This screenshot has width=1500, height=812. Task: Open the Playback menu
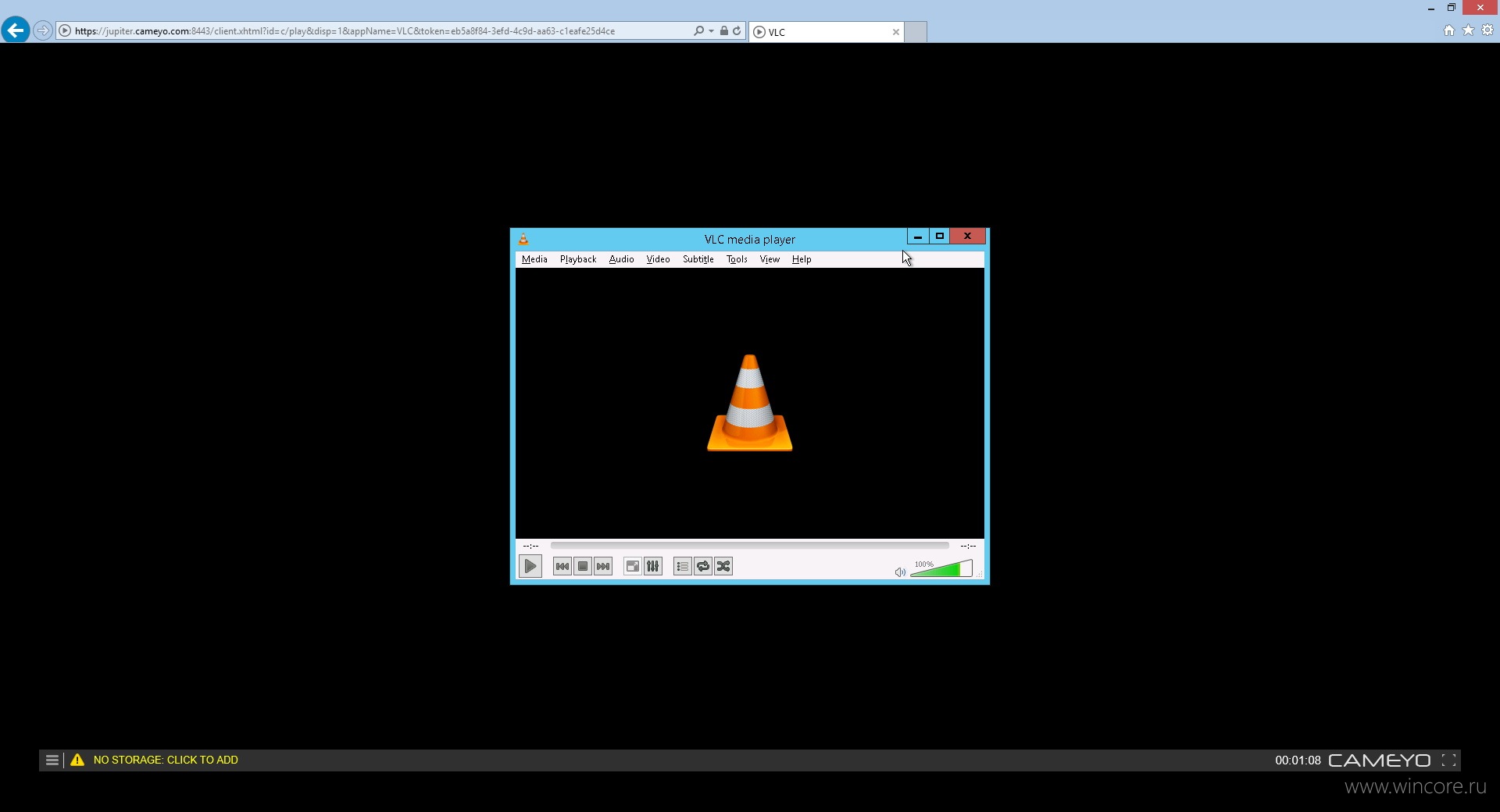(578, 259)
